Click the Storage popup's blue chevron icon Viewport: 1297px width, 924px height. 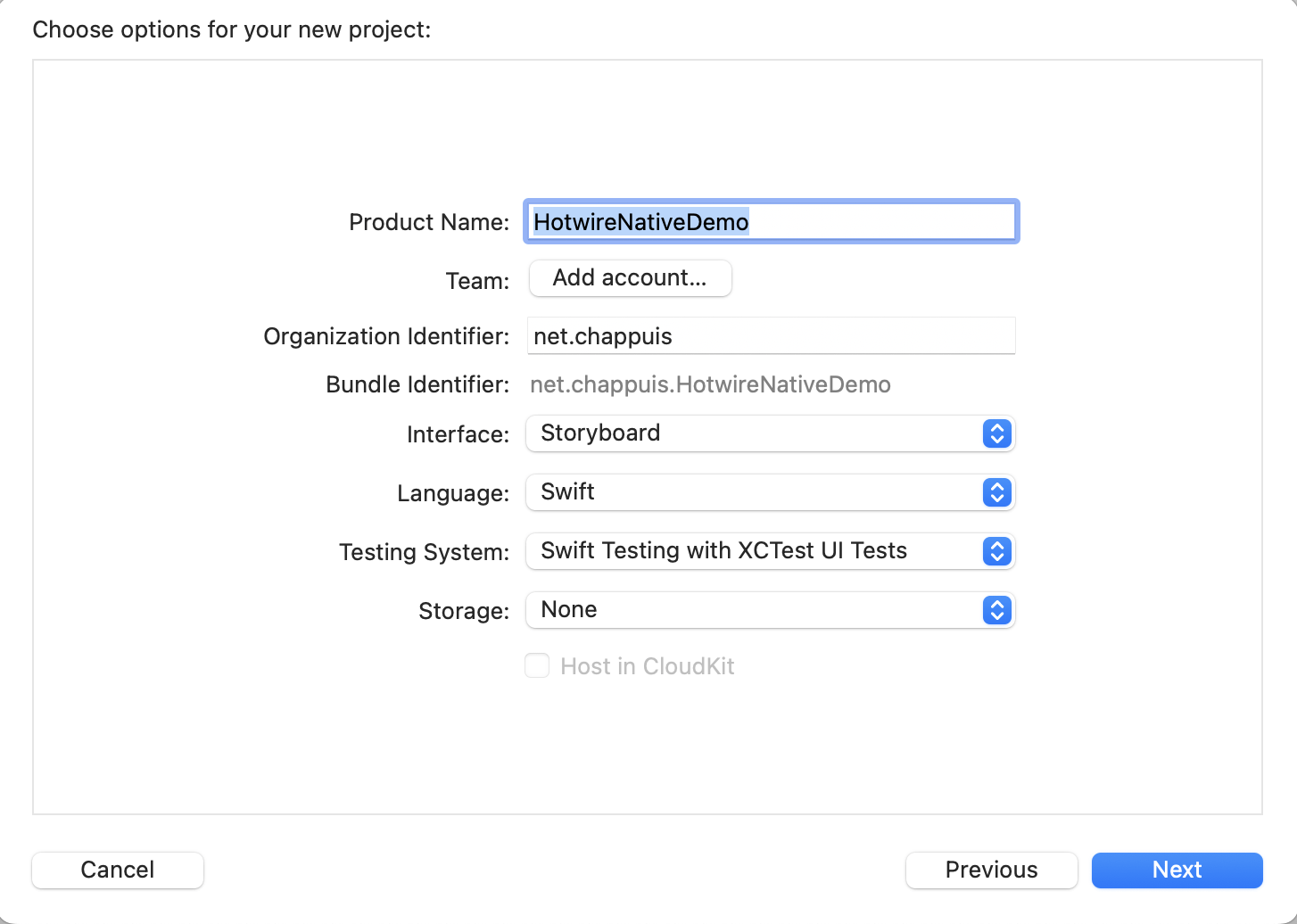(996, 610)
